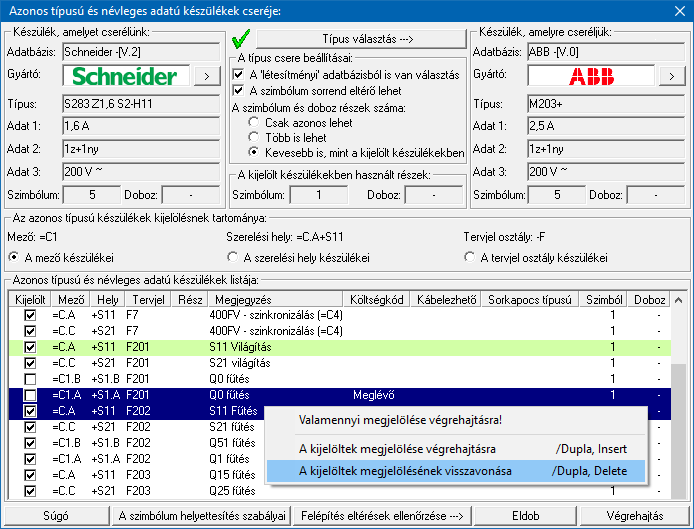This screenshot has height=529, width=694.
Task: Click 'A szimbólum helyettesítés szabályai' button
Action: [x=202, y=516]
